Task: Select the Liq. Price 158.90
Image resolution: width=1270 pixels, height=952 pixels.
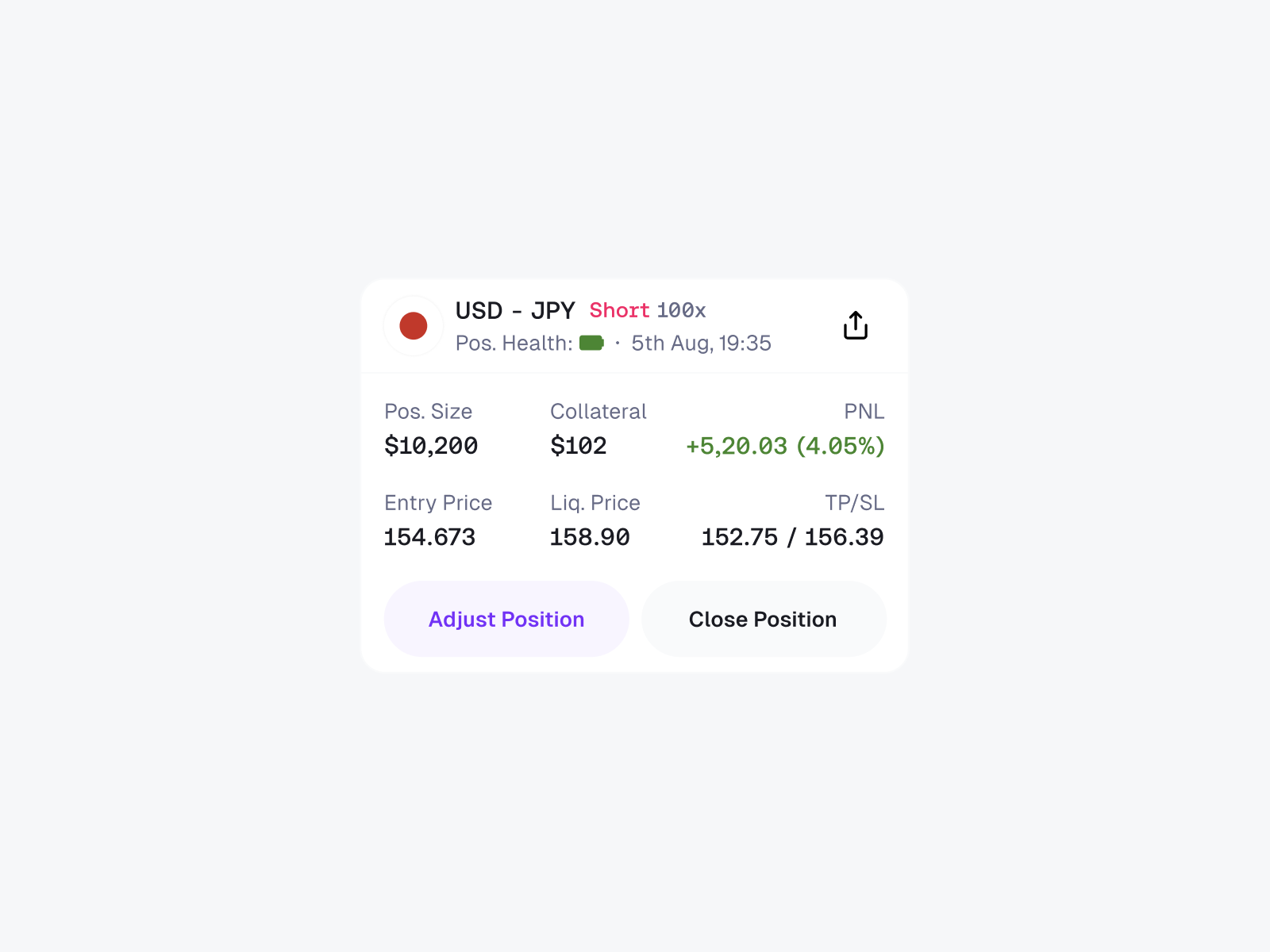Action: [589, 537]
